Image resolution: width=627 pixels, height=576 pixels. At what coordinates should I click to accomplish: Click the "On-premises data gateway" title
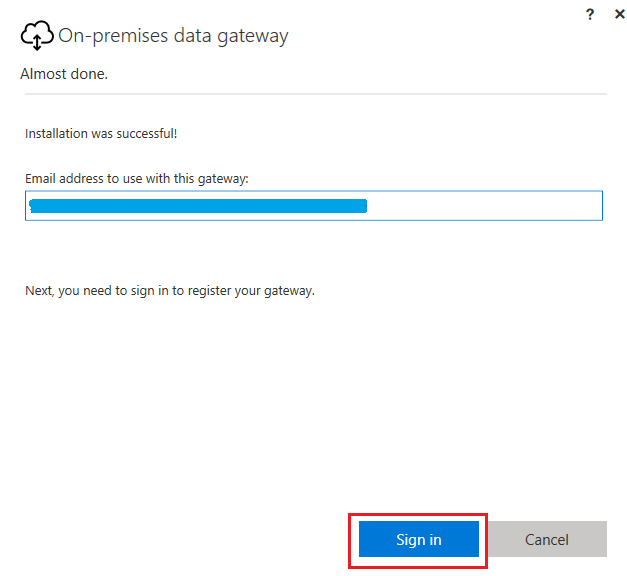pyautogui.click(x=173, y=36)
